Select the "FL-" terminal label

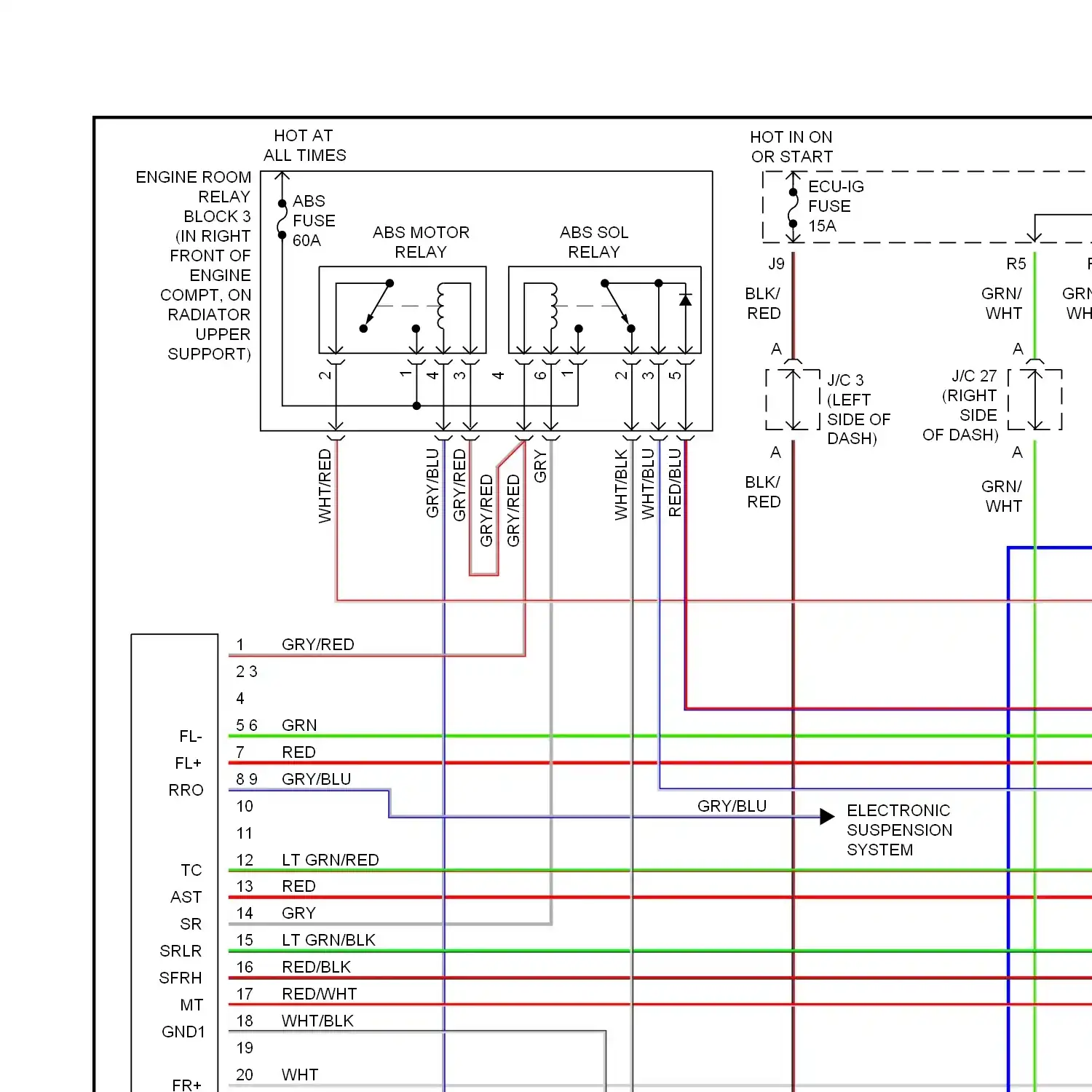(x=190, y=737)
